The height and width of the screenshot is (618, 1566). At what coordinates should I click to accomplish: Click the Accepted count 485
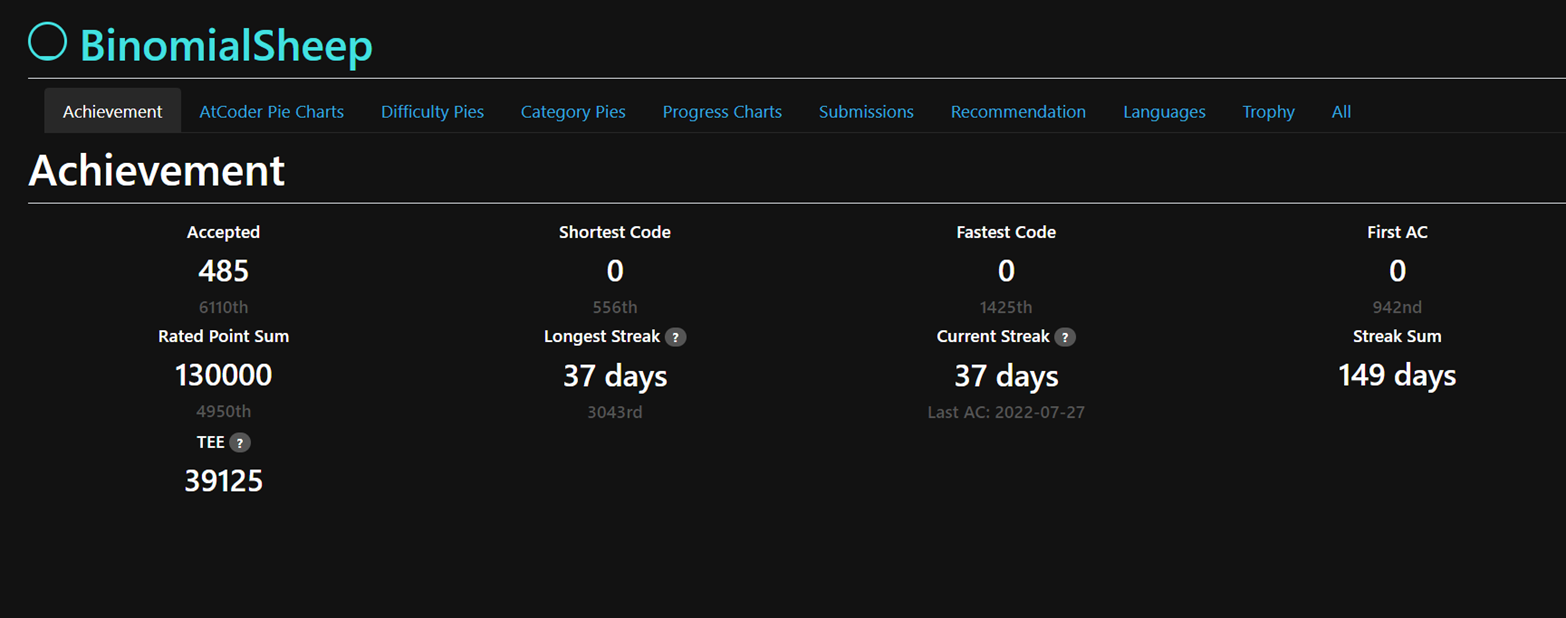point(223,271)
